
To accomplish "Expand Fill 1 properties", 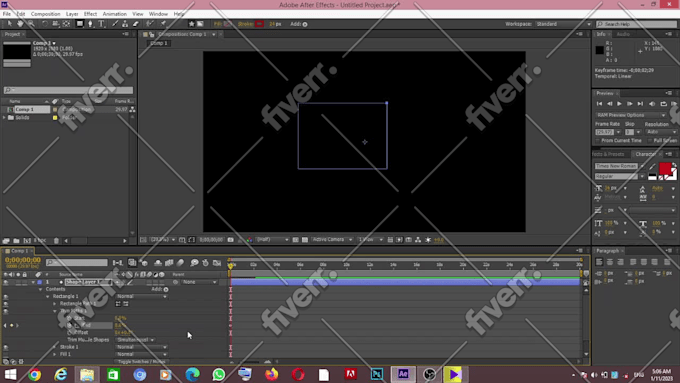I will tap(55, 354).
